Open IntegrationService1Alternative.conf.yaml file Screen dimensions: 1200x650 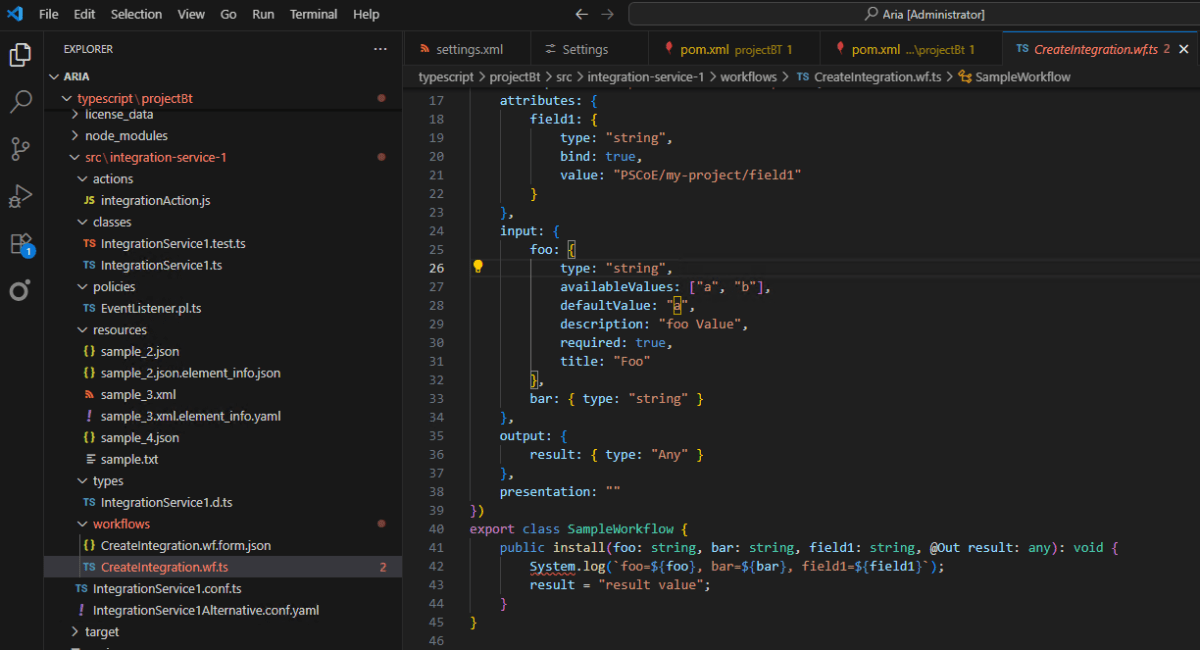[206, 610]
